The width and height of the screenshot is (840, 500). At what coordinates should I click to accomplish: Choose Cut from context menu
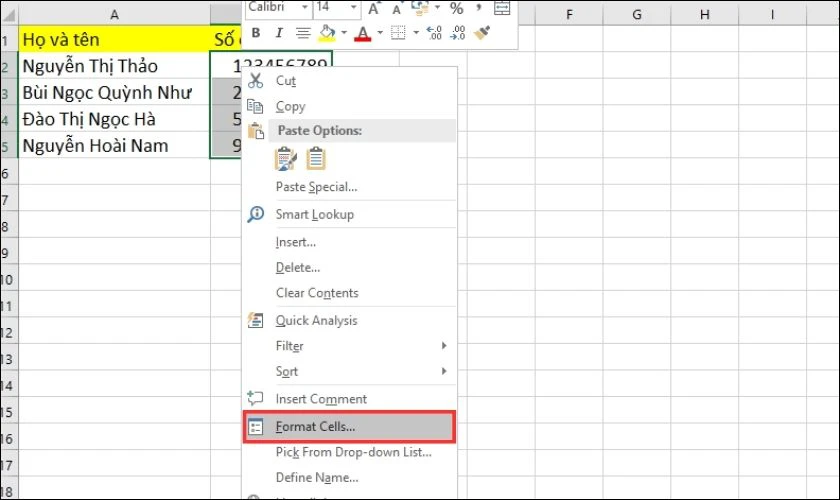coord(350,80)
